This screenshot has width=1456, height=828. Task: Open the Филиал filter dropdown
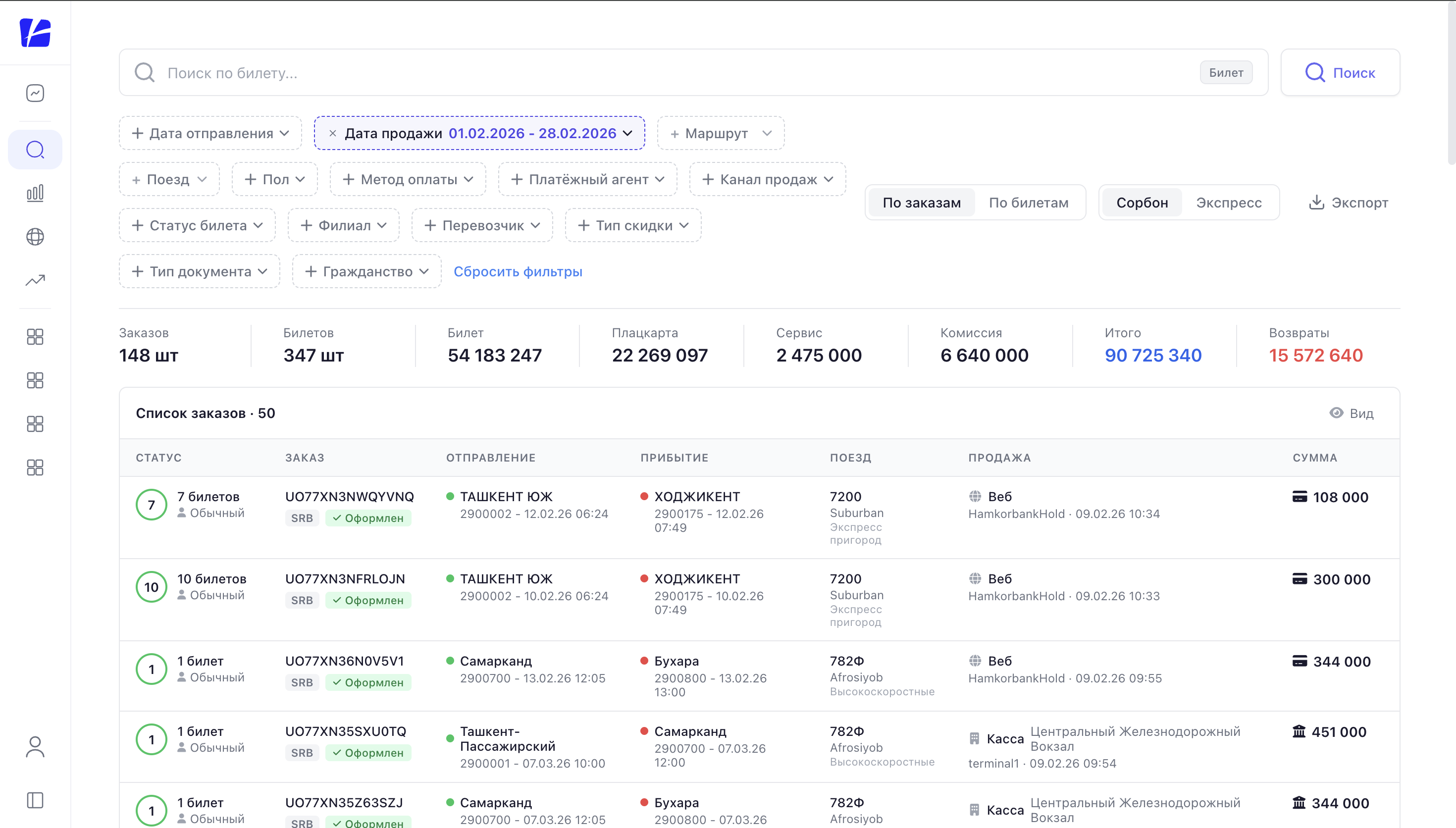[x=343, y=225]
